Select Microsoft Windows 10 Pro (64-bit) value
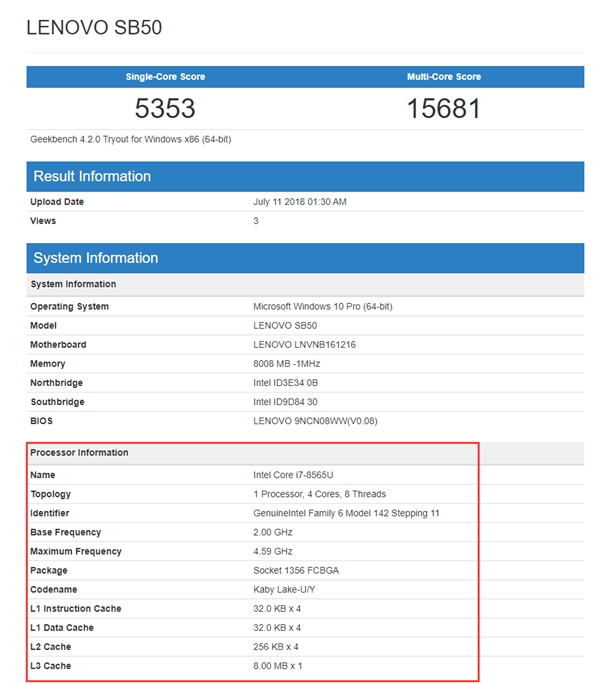This screenshot has height=684, width=600. click(323, 307)
